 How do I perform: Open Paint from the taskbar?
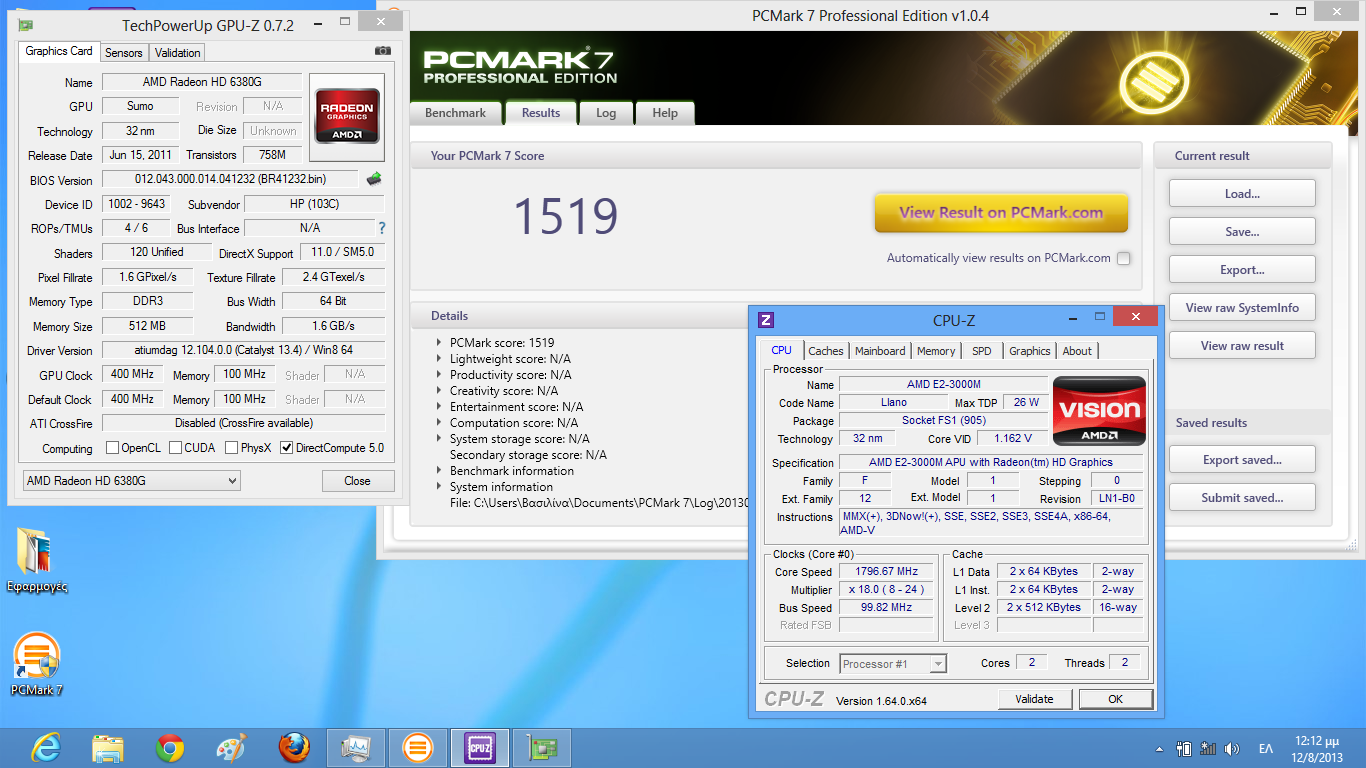pos(232,748)
